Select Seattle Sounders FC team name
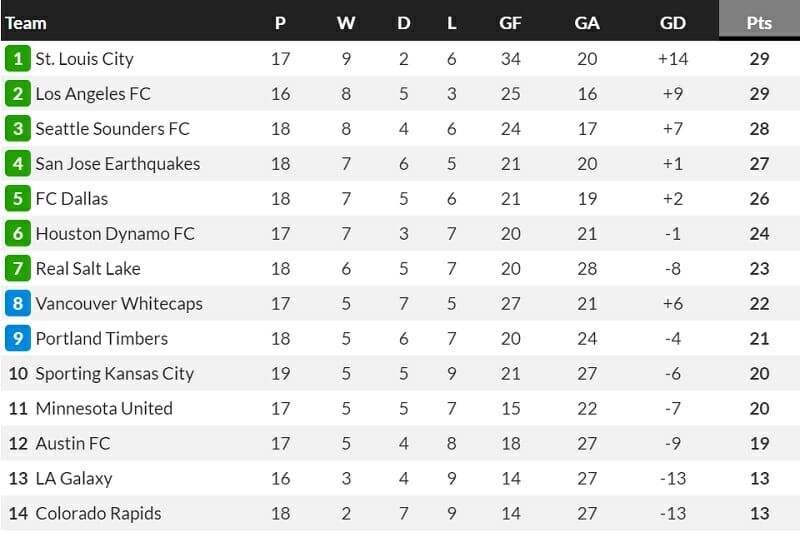The image size is (800, 537). tap(112, 129)
